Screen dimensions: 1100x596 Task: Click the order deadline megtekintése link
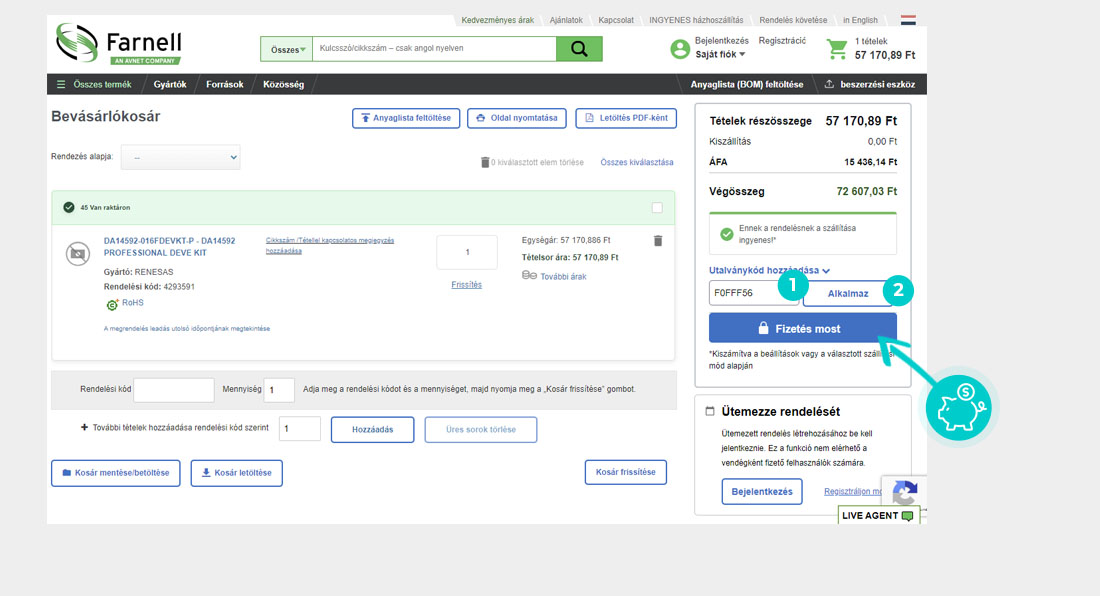pyautogui.click(x=187, y=328)
